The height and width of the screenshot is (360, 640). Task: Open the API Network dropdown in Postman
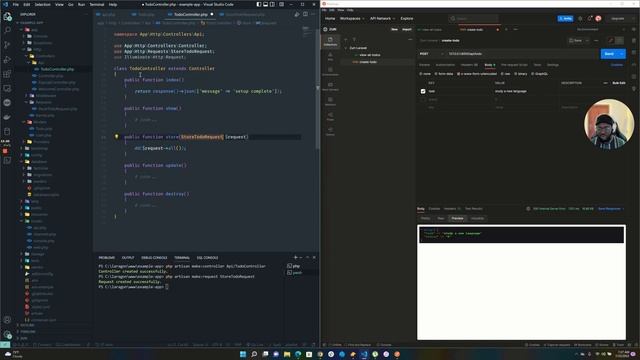coord(382,18)
